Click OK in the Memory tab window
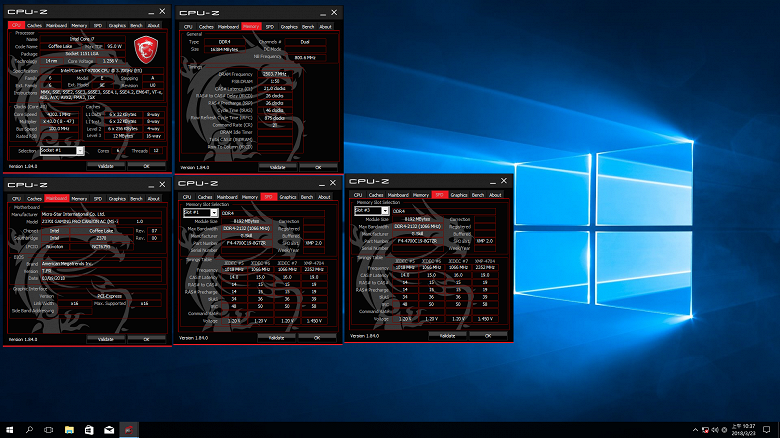 (317, 165)
